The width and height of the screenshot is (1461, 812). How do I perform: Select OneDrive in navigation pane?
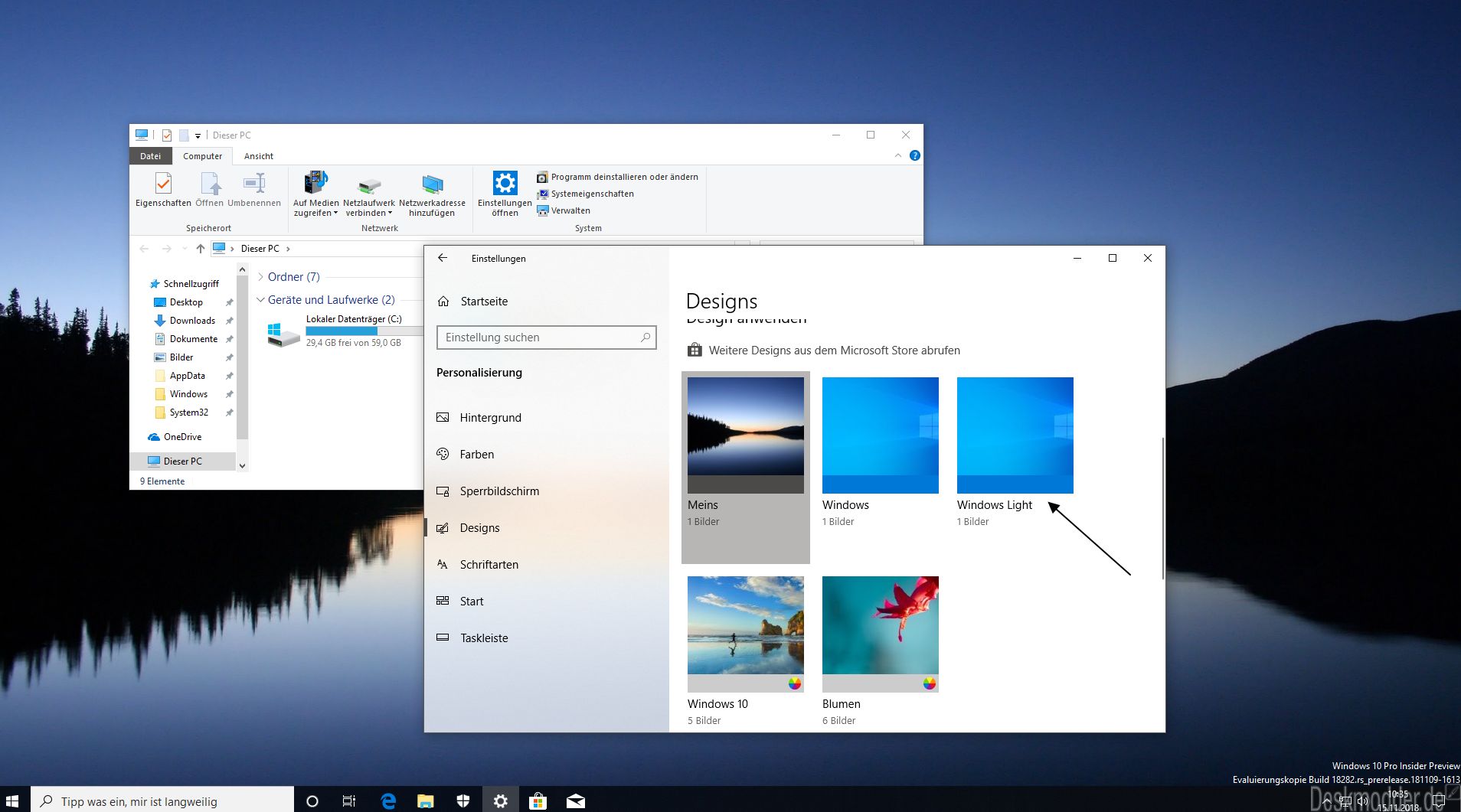182,437
